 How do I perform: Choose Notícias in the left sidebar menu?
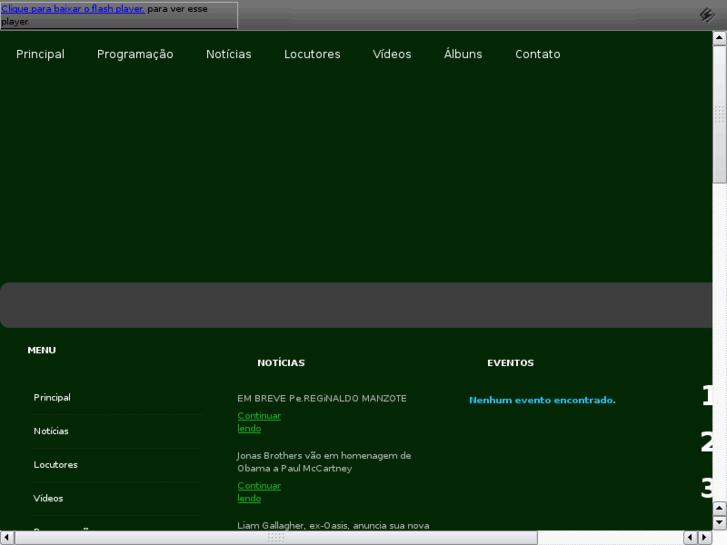pos(51,431)
